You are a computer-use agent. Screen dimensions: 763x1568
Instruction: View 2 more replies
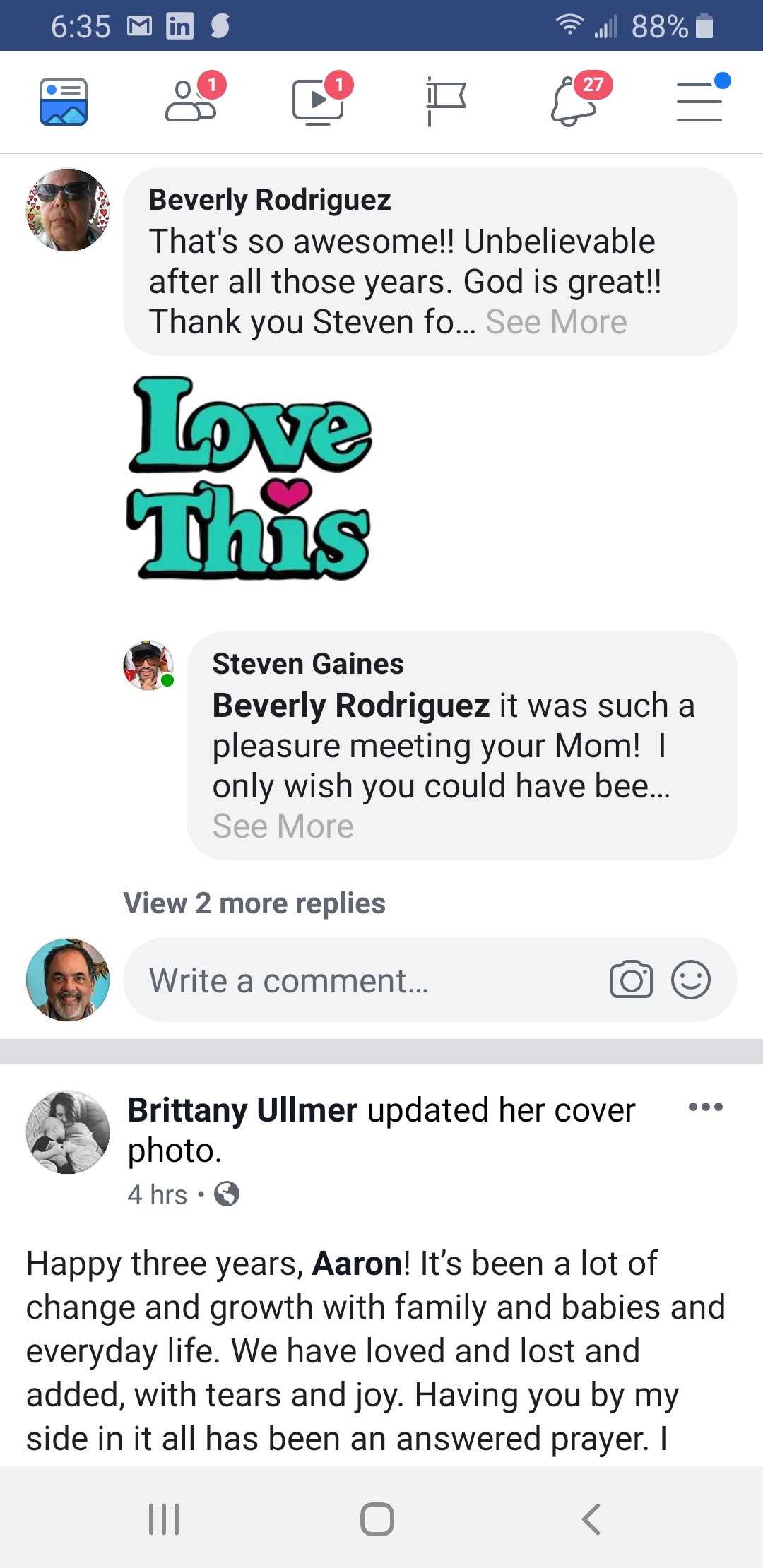254,903
